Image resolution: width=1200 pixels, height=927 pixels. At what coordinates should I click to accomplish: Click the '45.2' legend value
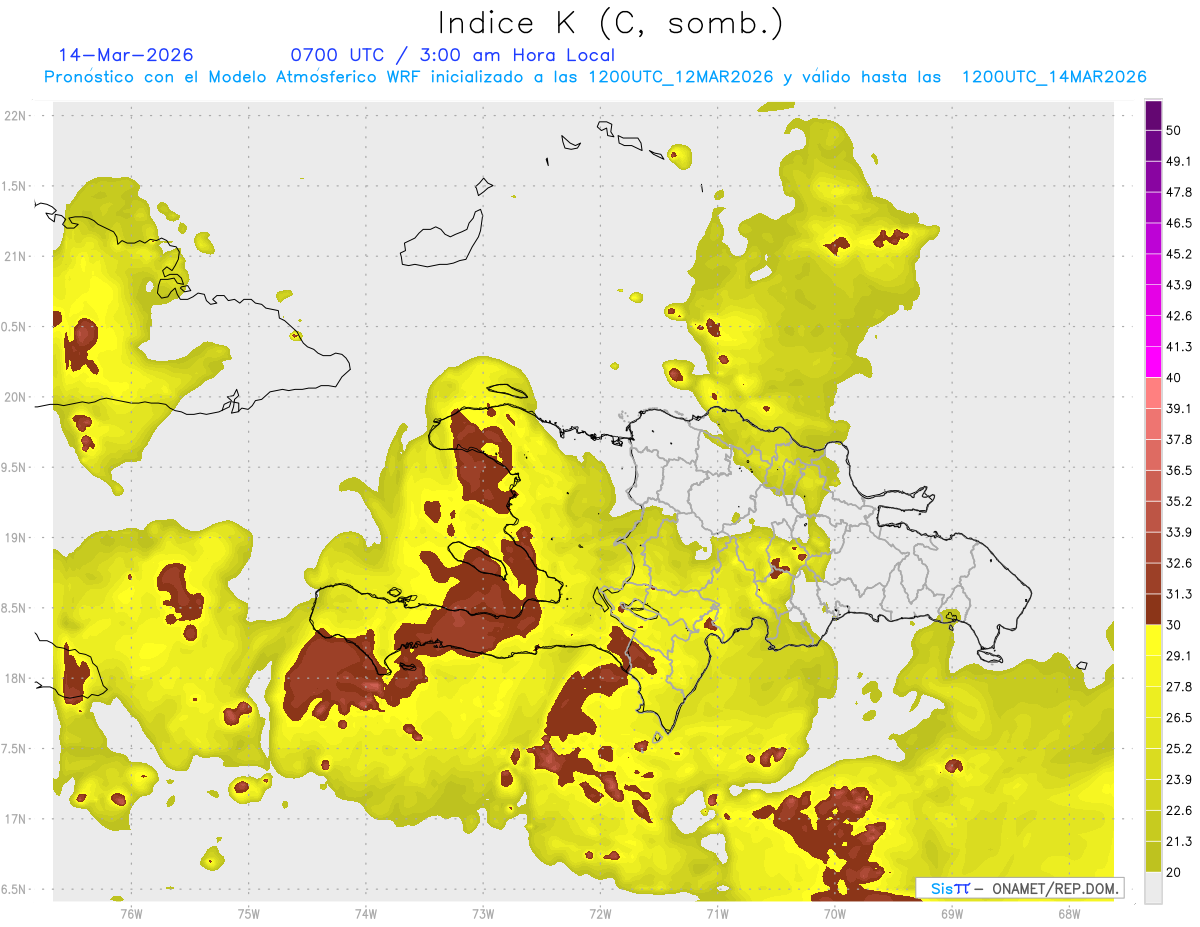coord(1179,254)
